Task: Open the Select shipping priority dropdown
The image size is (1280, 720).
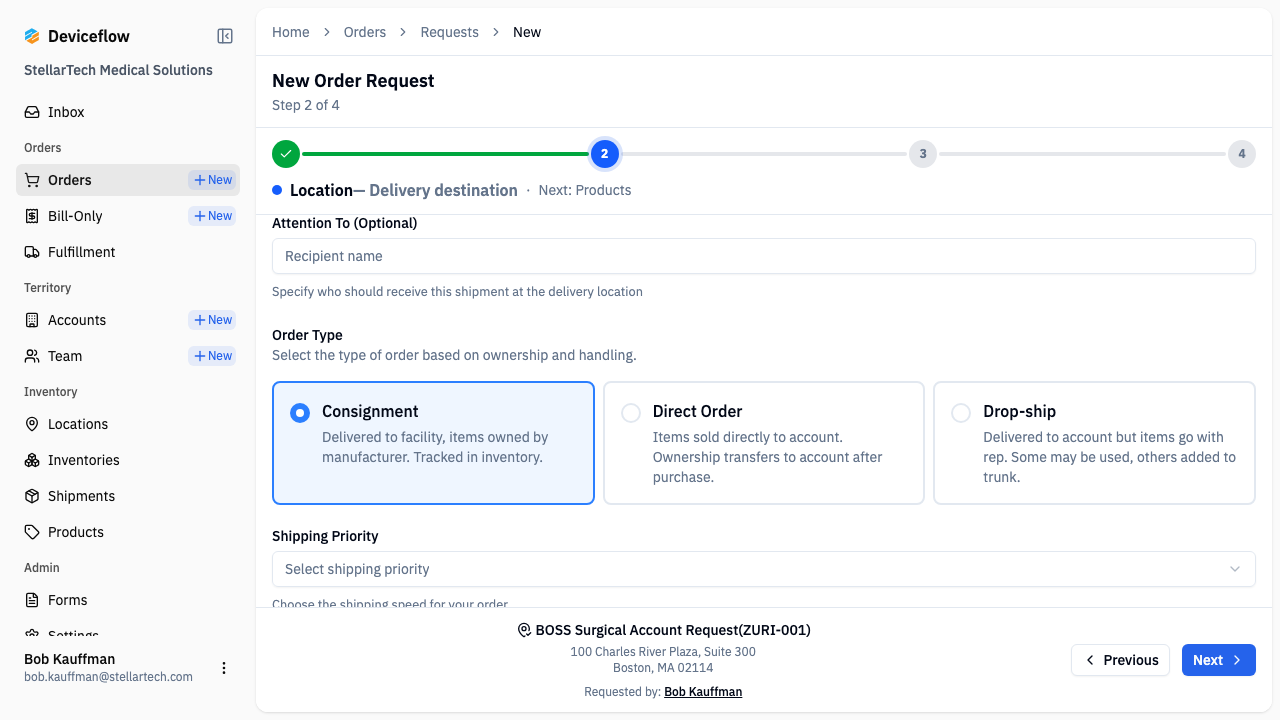Action: 764,569
